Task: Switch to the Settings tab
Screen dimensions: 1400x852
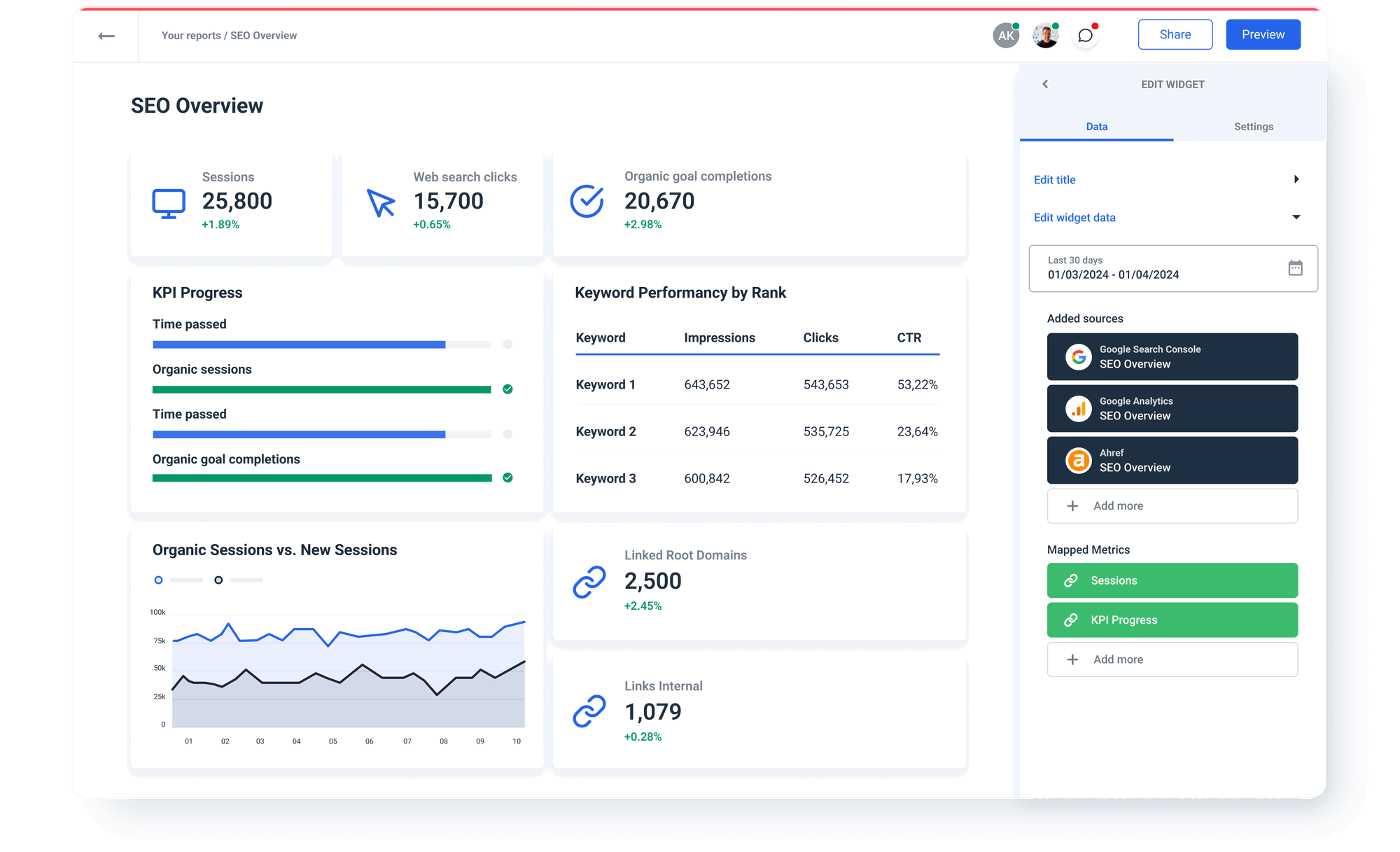Action: [x=1253, y=127]
